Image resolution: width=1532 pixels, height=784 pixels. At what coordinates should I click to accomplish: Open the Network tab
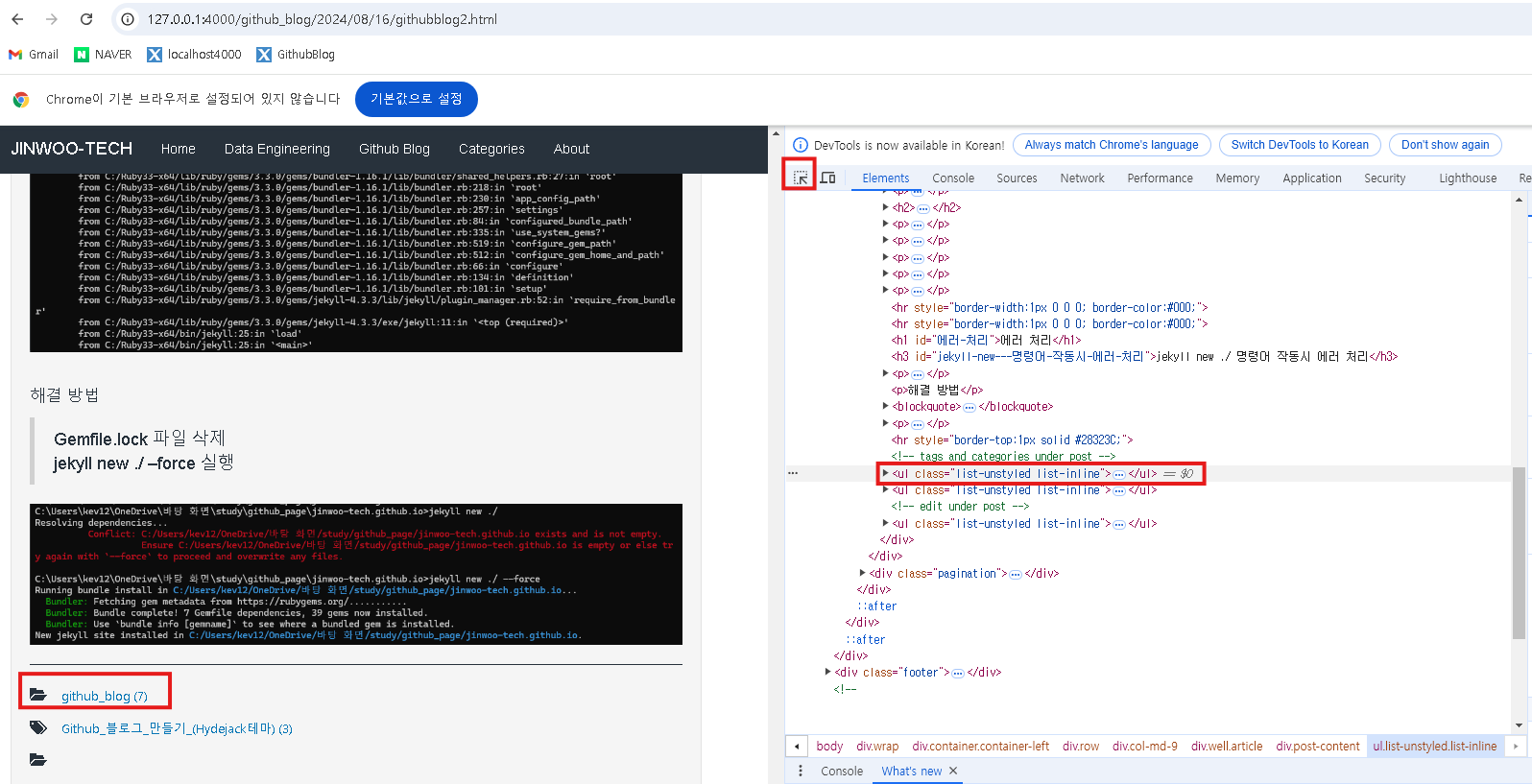click(1082, 178)
